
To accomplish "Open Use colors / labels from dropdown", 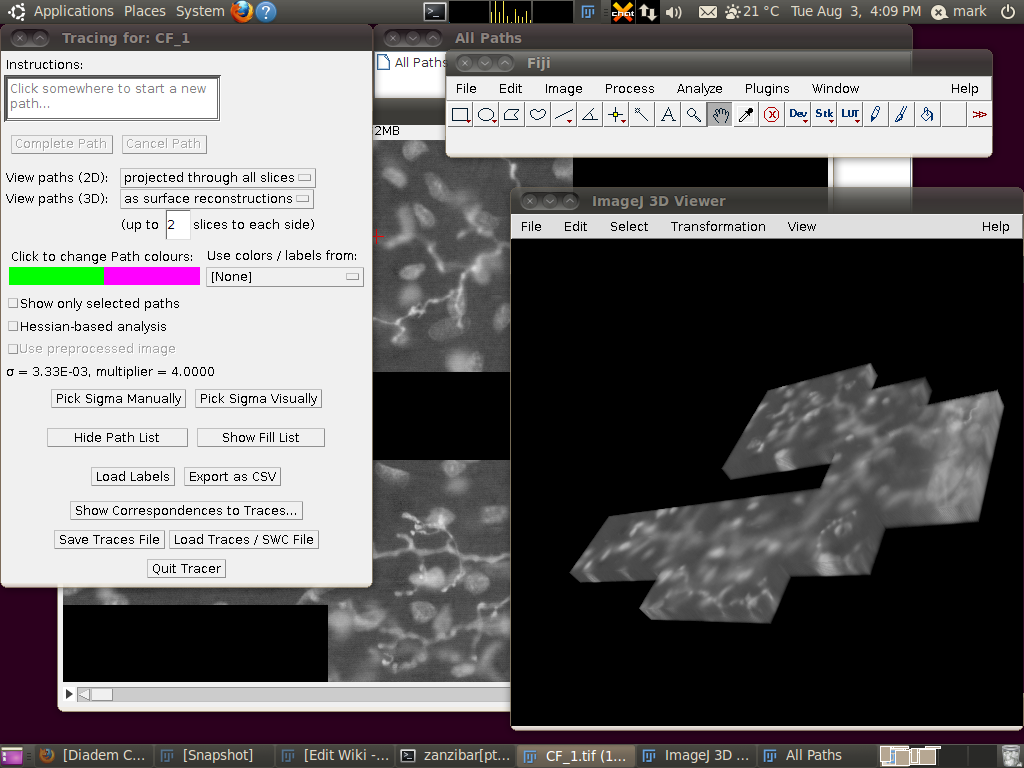I will pyautogui.click(x=285, y=277).
